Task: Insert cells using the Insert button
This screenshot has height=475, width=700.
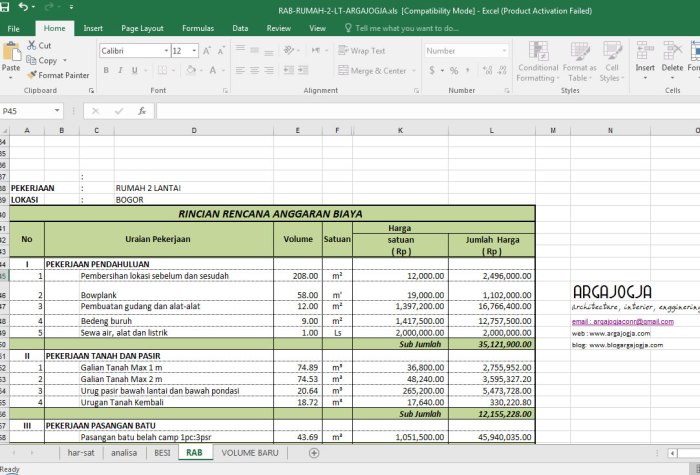Action: click(x=645, y=61)
